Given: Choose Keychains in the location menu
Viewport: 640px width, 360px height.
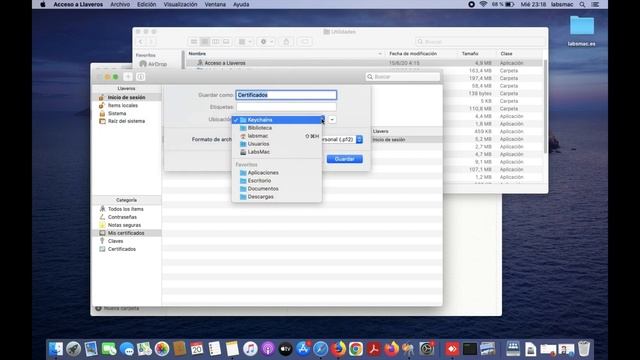Looking at the screenshot, I should click(x=277, y=120).
